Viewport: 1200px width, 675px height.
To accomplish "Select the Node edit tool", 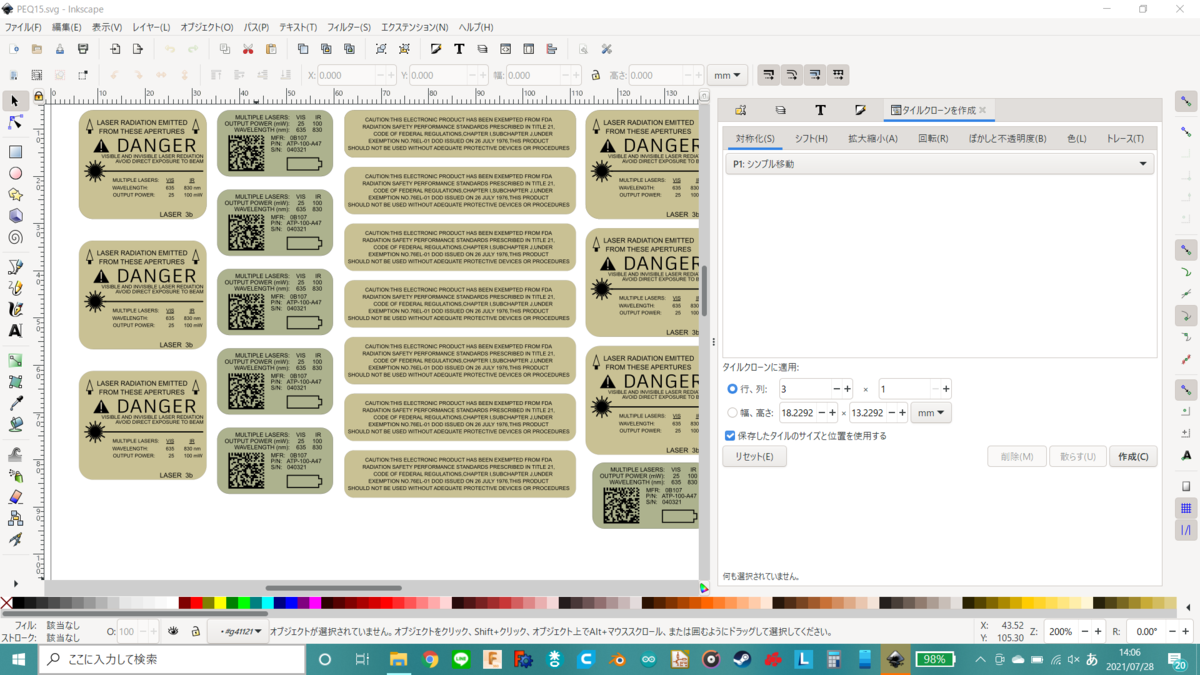I will pos(15,122).
